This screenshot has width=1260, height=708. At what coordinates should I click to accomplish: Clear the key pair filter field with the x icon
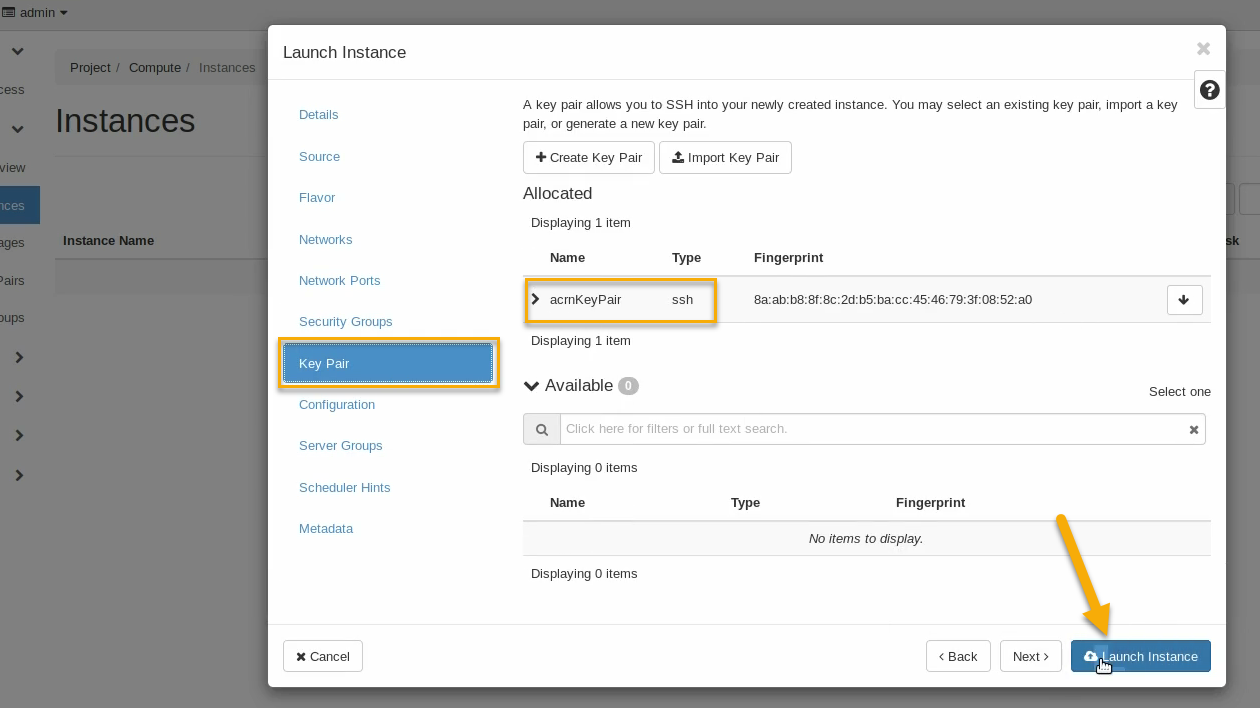(1193, 430)
